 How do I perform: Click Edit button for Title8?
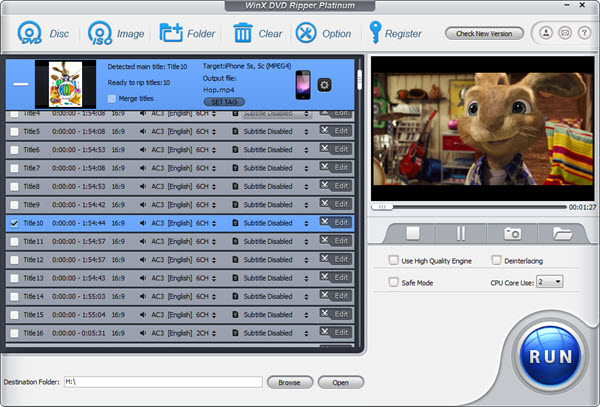click(336, 186)
